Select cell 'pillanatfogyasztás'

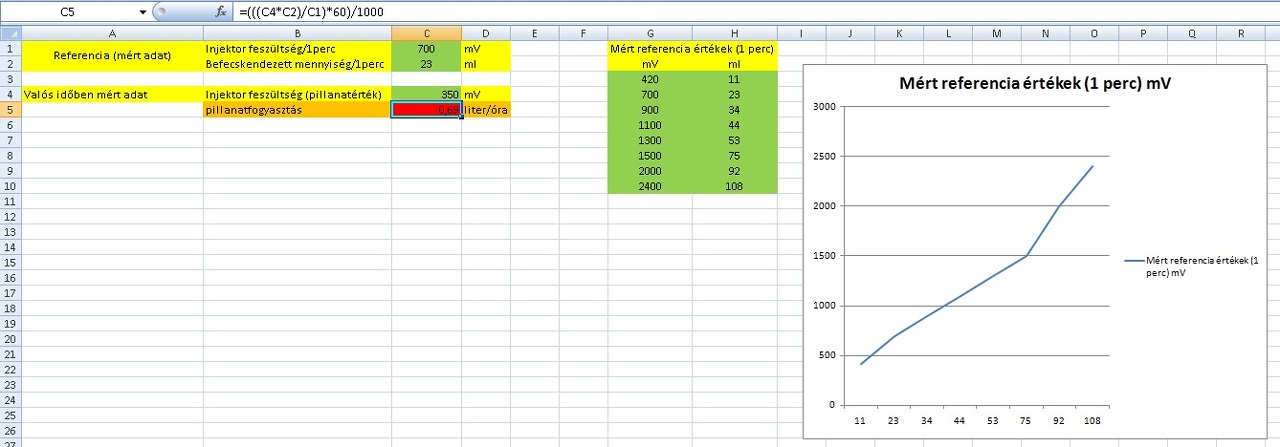pos(297,109)
